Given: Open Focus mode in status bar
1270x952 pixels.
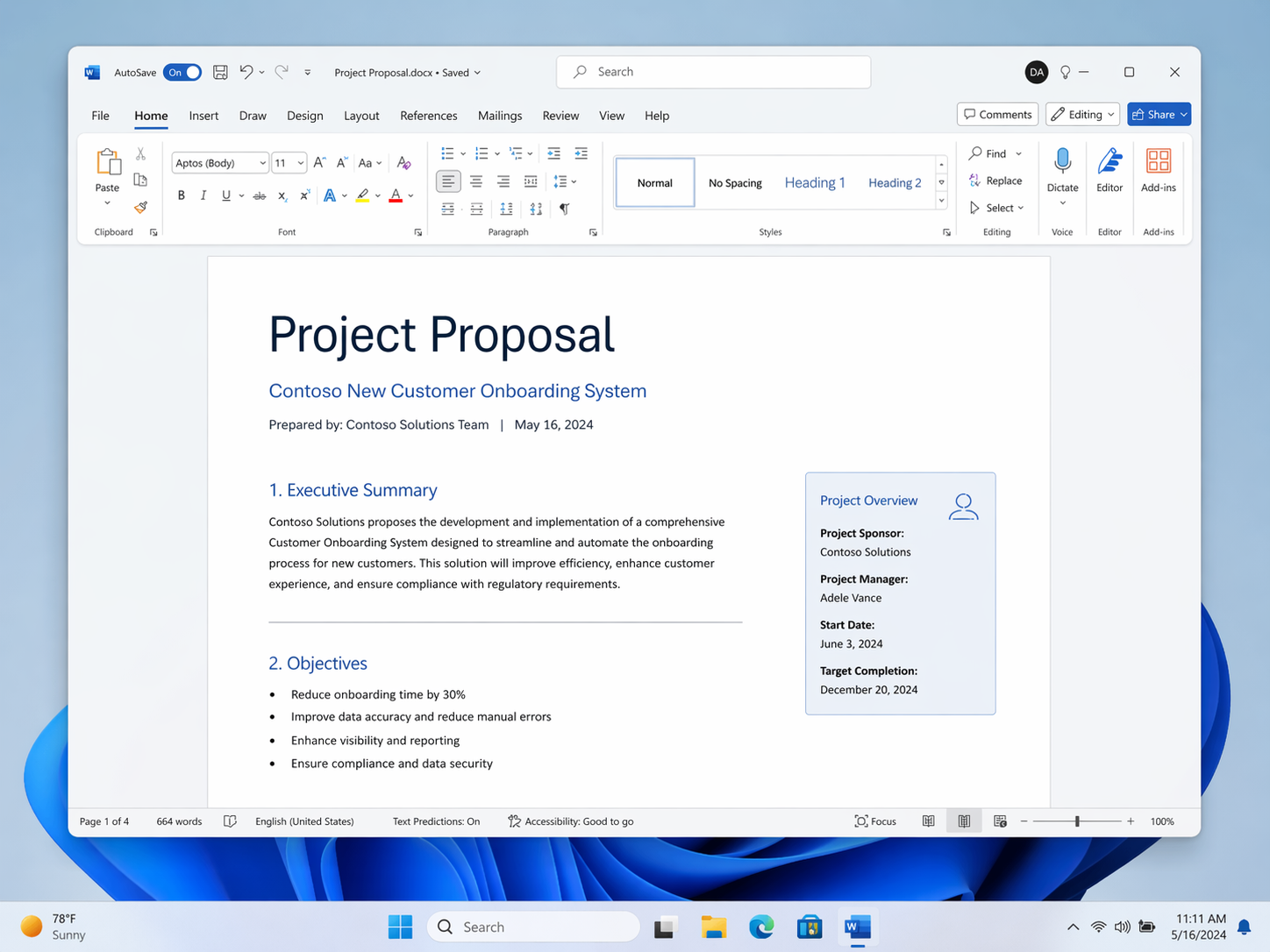Looking at the screenshot, I should (875, 821).
